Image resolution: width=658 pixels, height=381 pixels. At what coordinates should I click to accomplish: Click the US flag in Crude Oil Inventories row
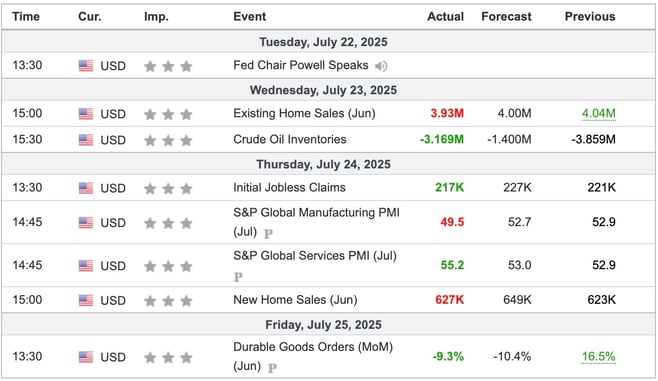click(86, 140)
